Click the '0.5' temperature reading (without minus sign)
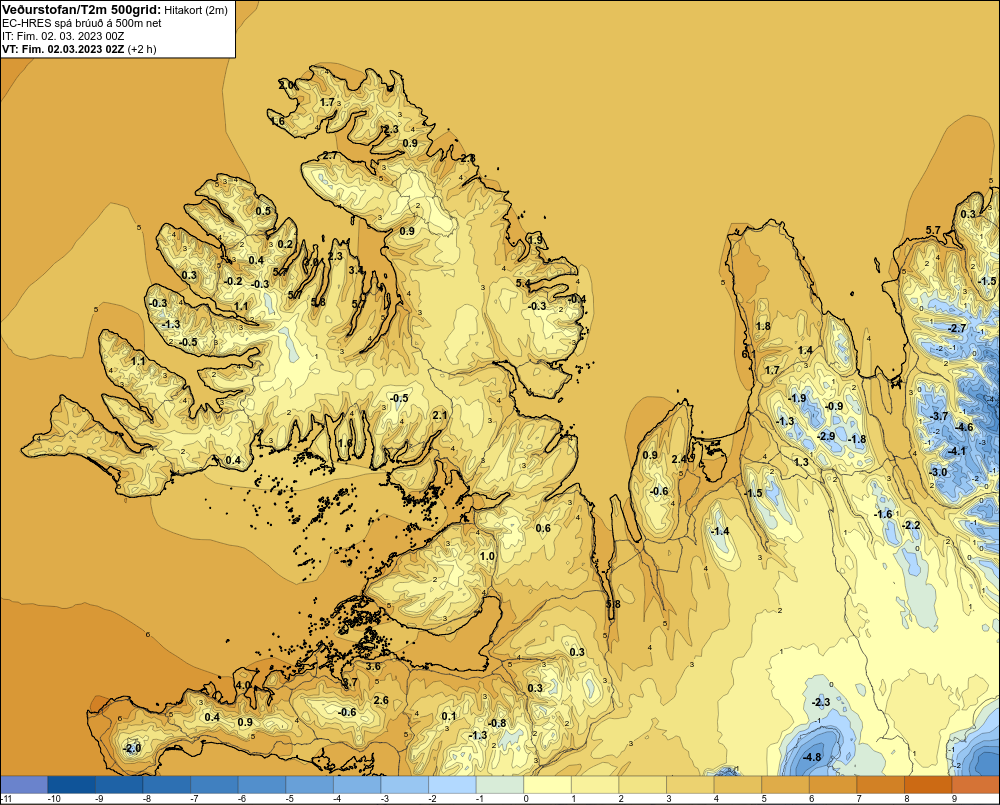Screen dimensions: 1000x805 pyautogui.click(x=263, y=211)
